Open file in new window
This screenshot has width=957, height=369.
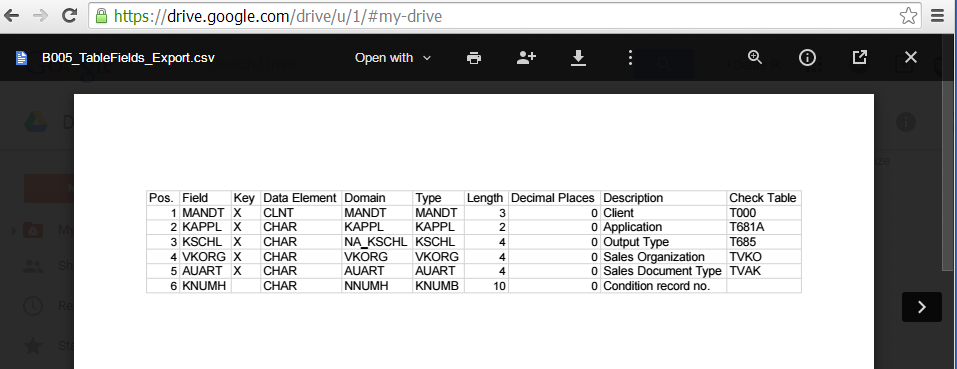[x=859, y=57]
